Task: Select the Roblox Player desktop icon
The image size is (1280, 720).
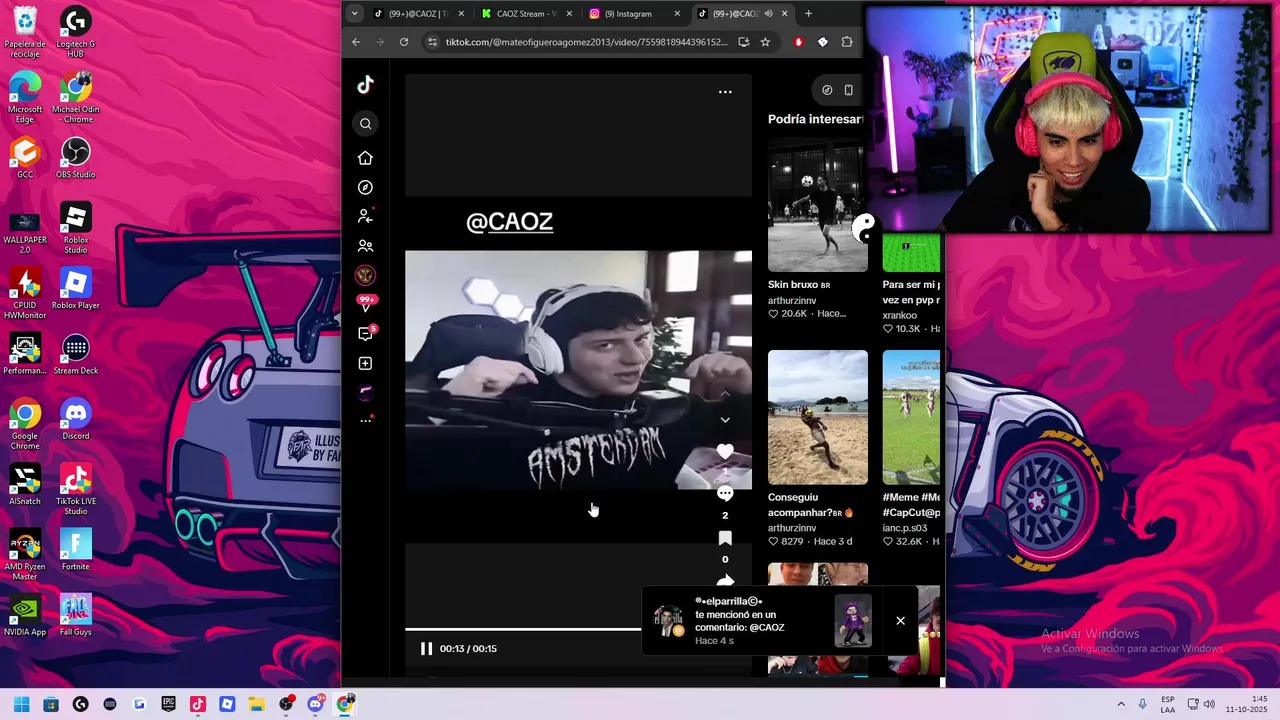Action: 75,289
